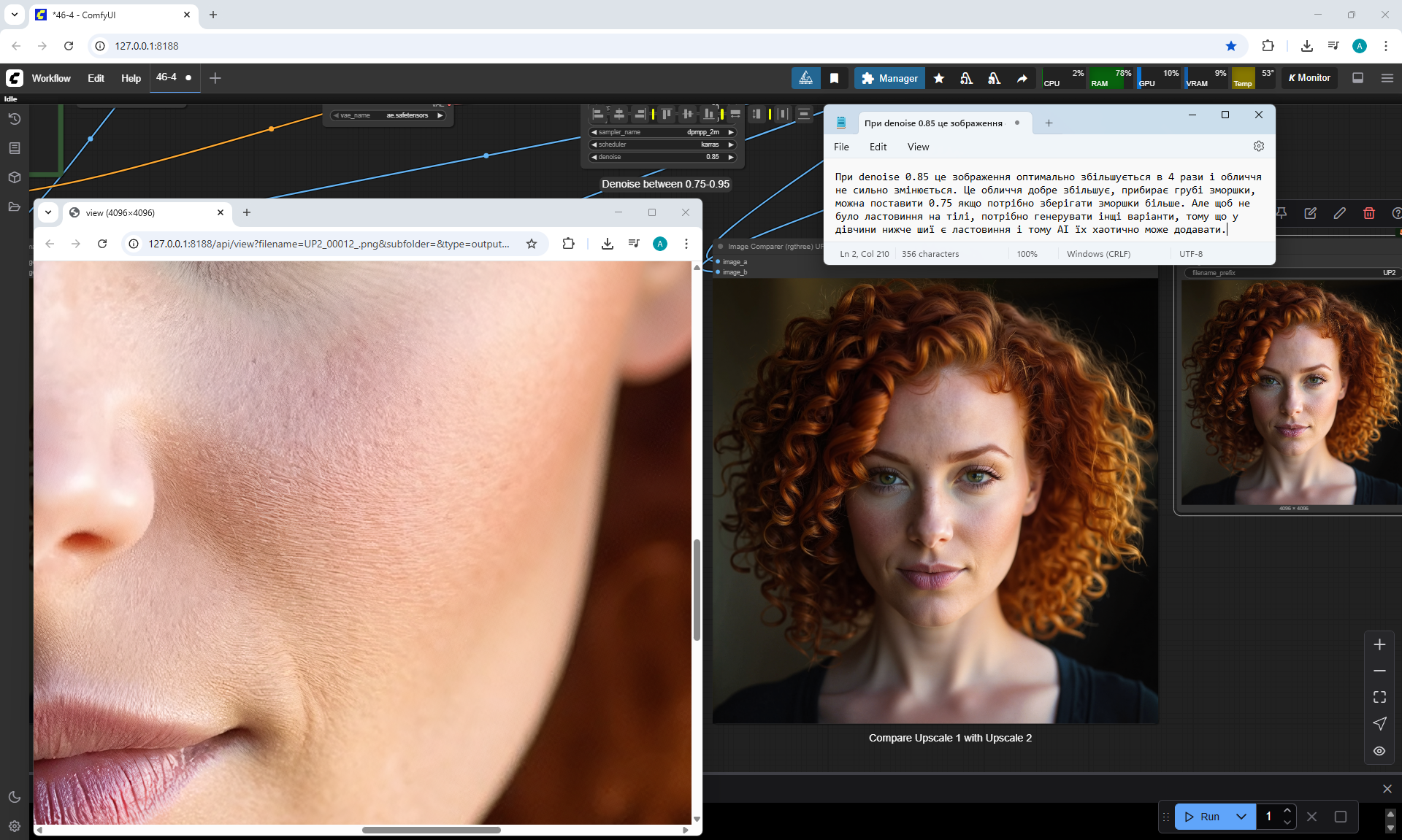Expand Run button dropdown arrow
Viewport: 1402px width, 840px height.
pyautogui.click(x=1241, y=817)
